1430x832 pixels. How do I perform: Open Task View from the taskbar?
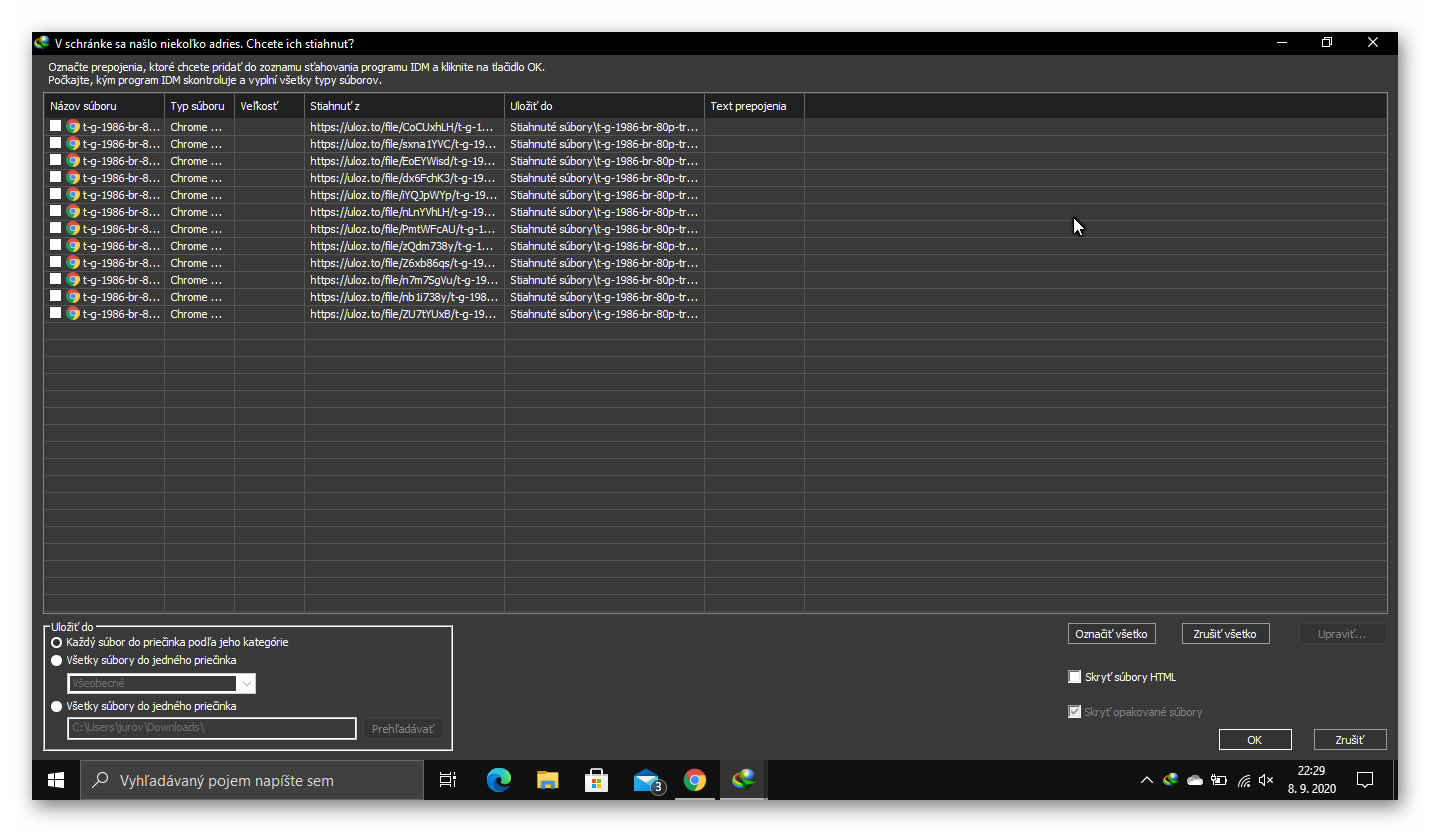tap(448, 780)
